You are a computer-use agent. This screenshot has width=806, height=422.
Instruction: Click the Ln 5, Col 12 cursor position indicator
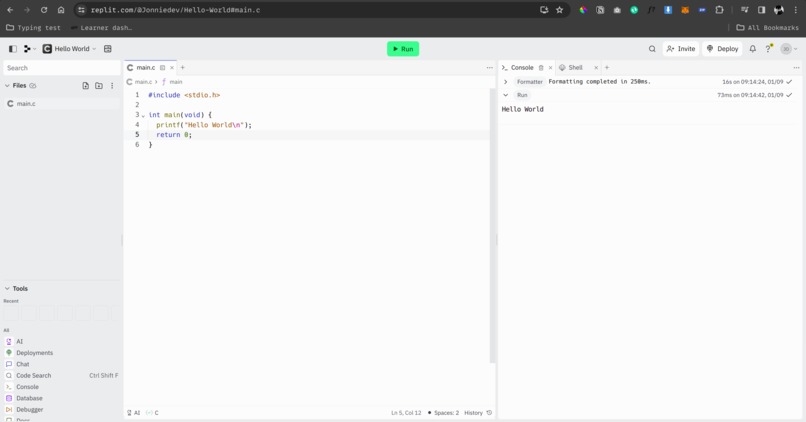point(406,413)
